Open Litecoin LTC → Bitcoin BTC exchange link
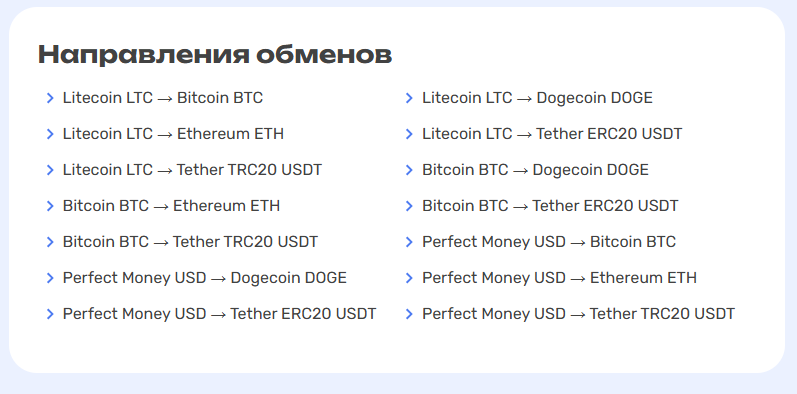This screenshot has width=797, height=394. pos(163,98)
